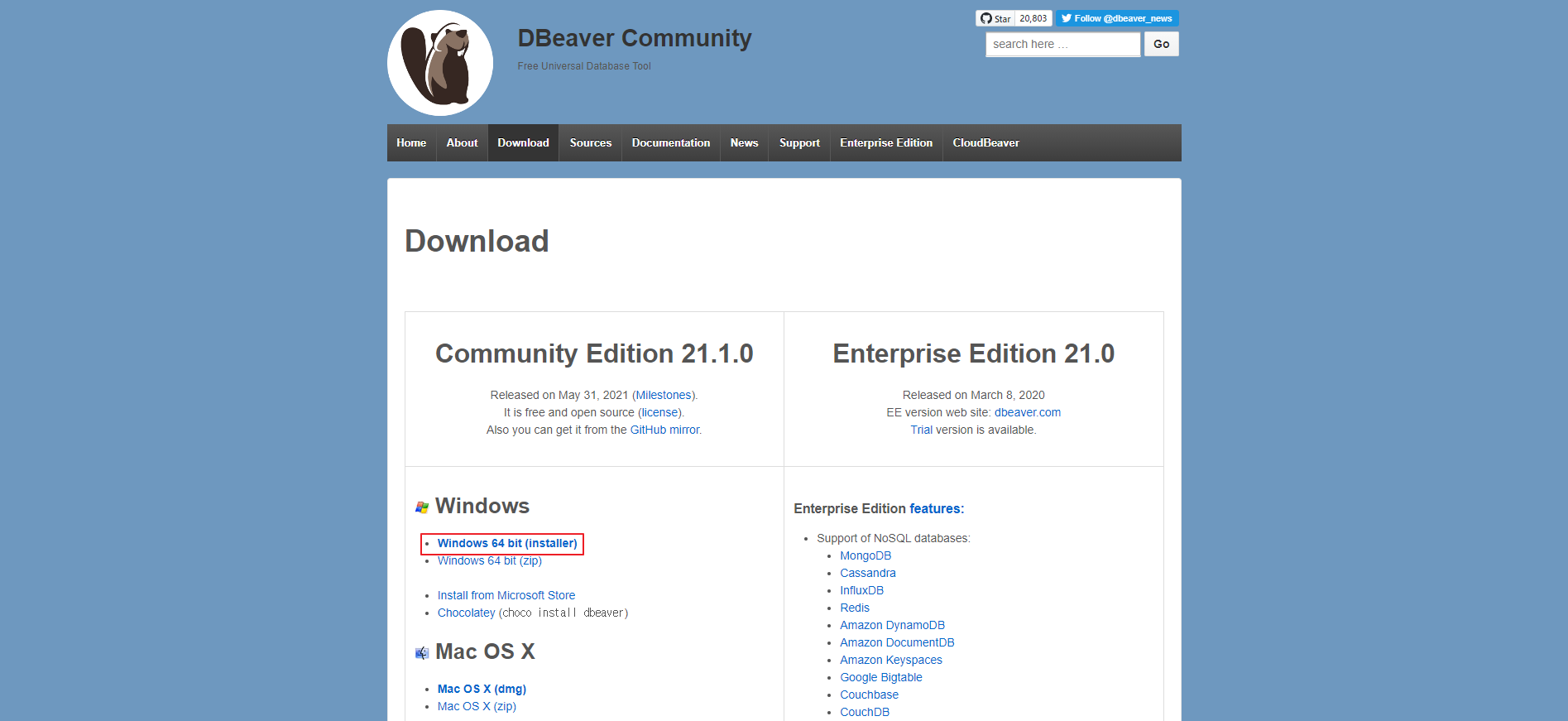Click the Windows section heading

coord(482,506)
